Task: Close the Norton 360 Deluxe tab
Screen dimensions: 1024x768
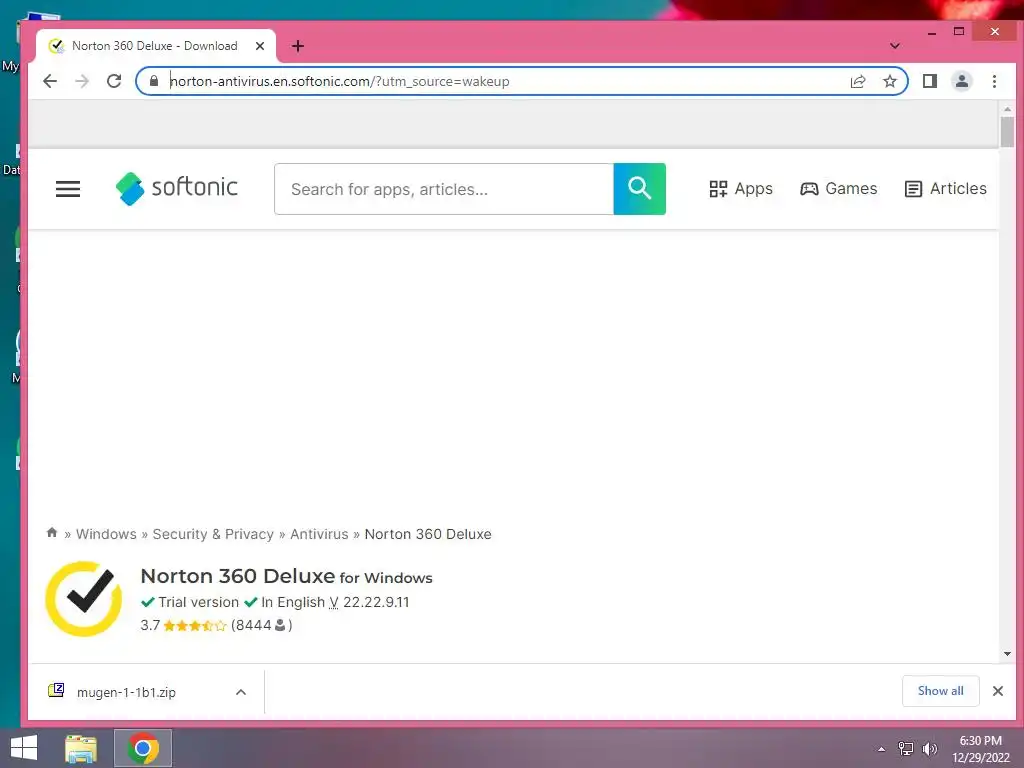Action: click(x=260, y=46)
